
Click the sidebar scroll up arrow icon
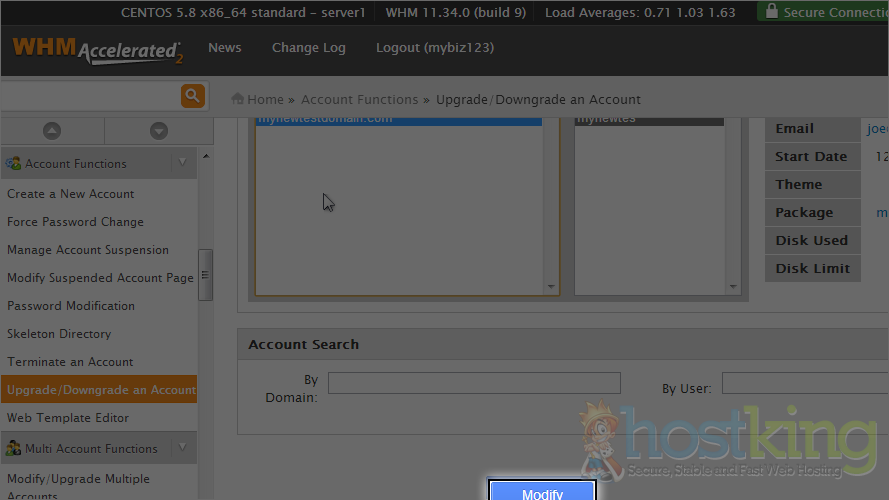pos(52,131)
